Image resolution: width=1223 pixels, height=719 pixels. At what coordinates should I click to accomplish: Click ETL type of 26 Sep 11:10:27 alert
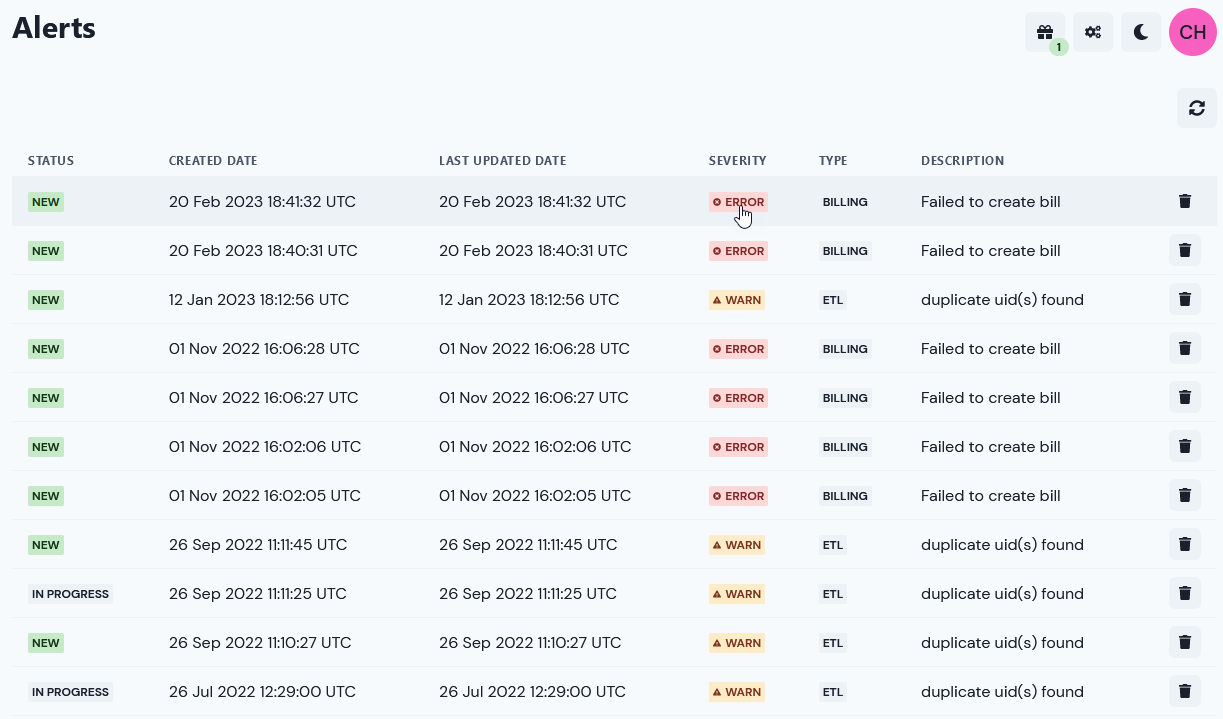[x=833, y=643]
